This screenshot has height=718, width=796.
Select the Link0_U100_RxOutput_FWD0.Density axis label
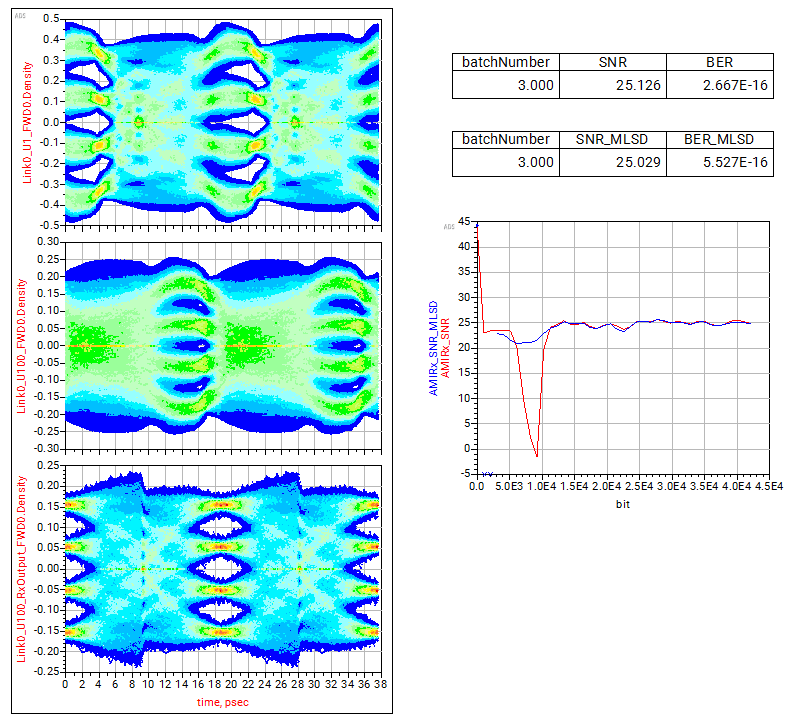(21, 569)
